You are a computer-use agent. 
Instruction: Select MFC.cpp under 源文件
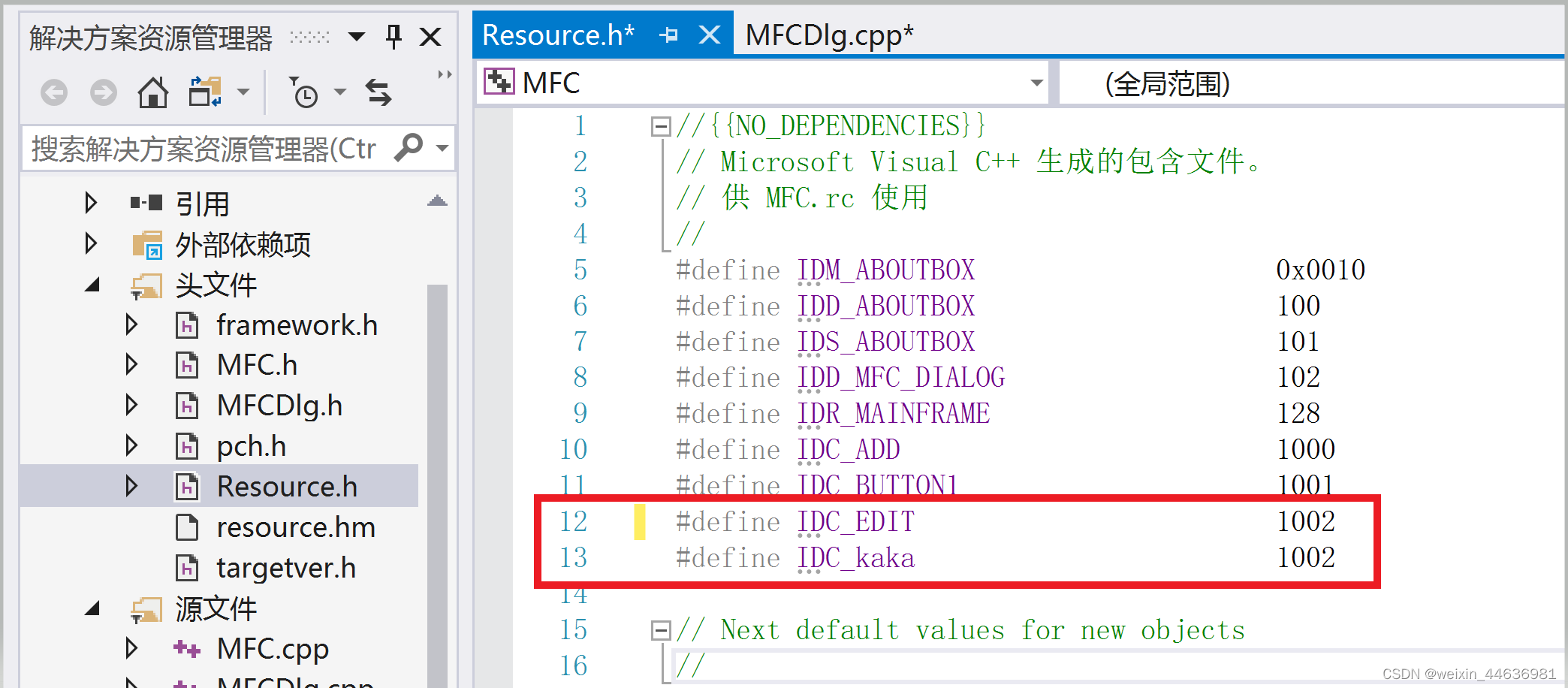coord(273,647)
